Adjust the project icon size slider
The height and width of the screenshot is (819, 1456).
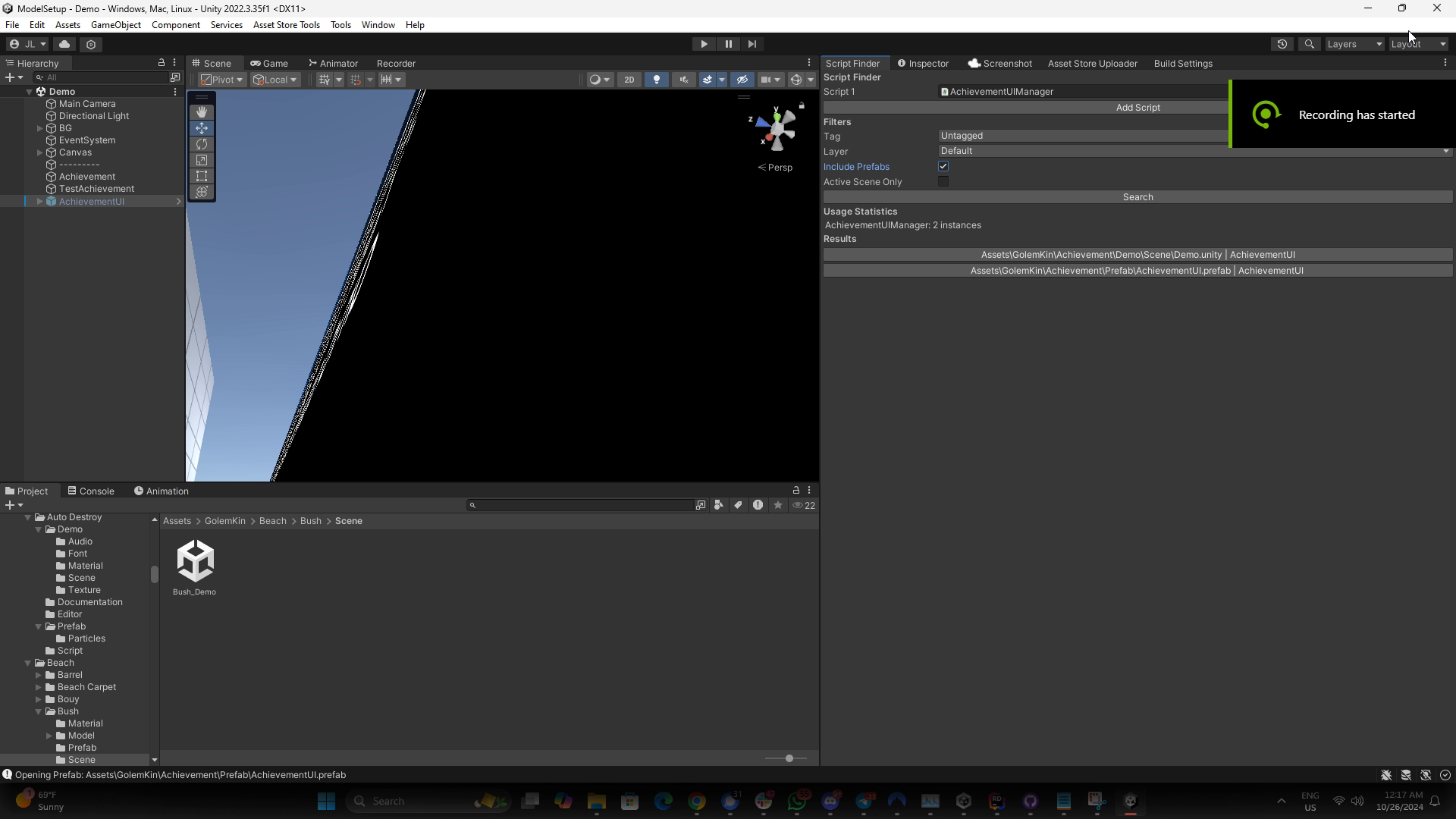[789, 758]
